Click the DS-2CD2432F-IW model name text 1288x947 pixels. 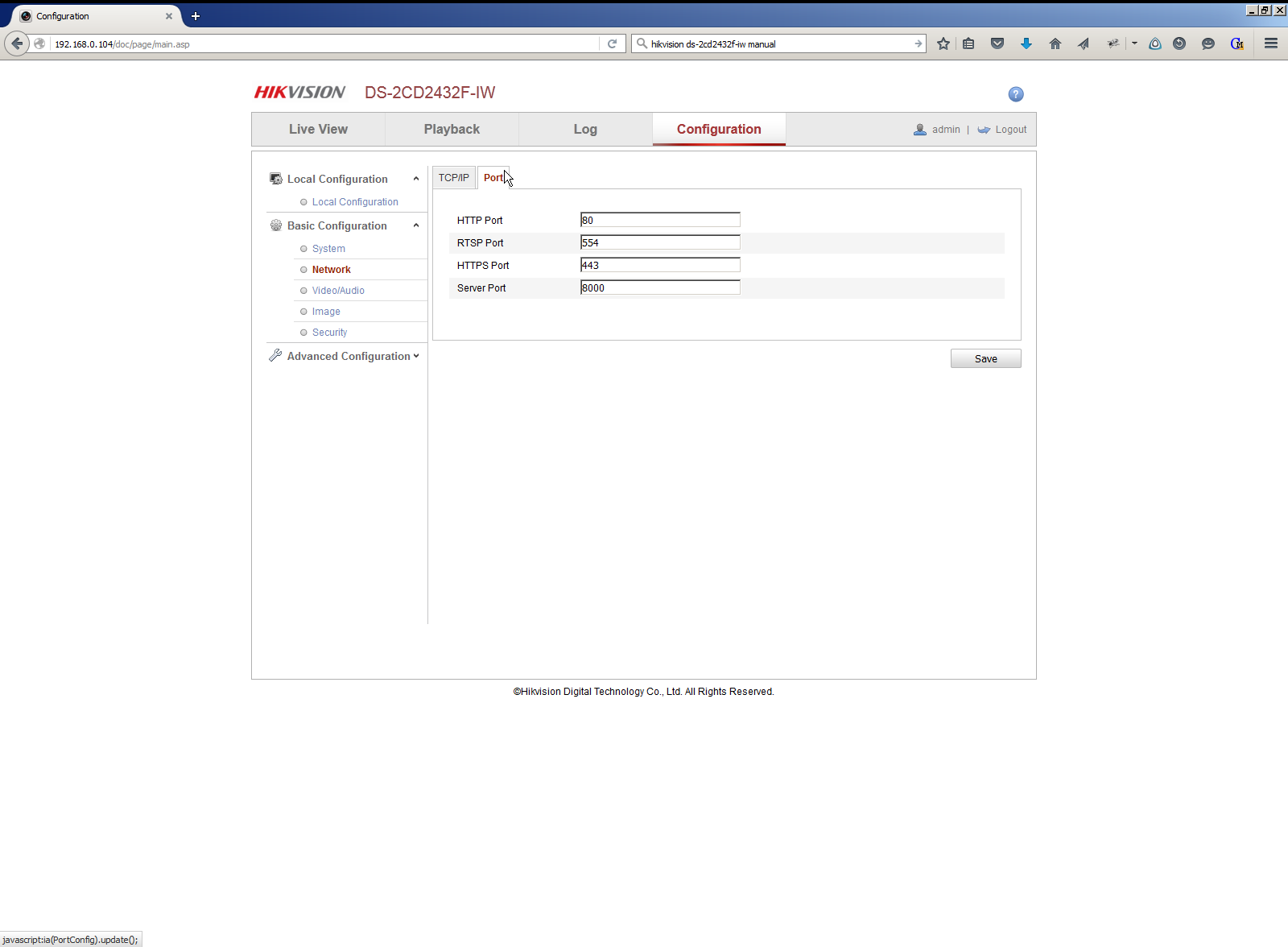click(430, 93)
